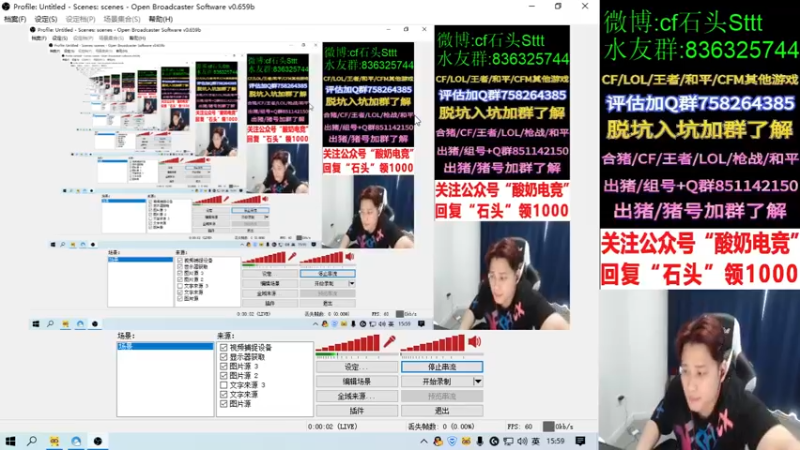This screenshot has width=800, height=450.
Task: Open blue shield icon in system tray
Action: point(452,441)
